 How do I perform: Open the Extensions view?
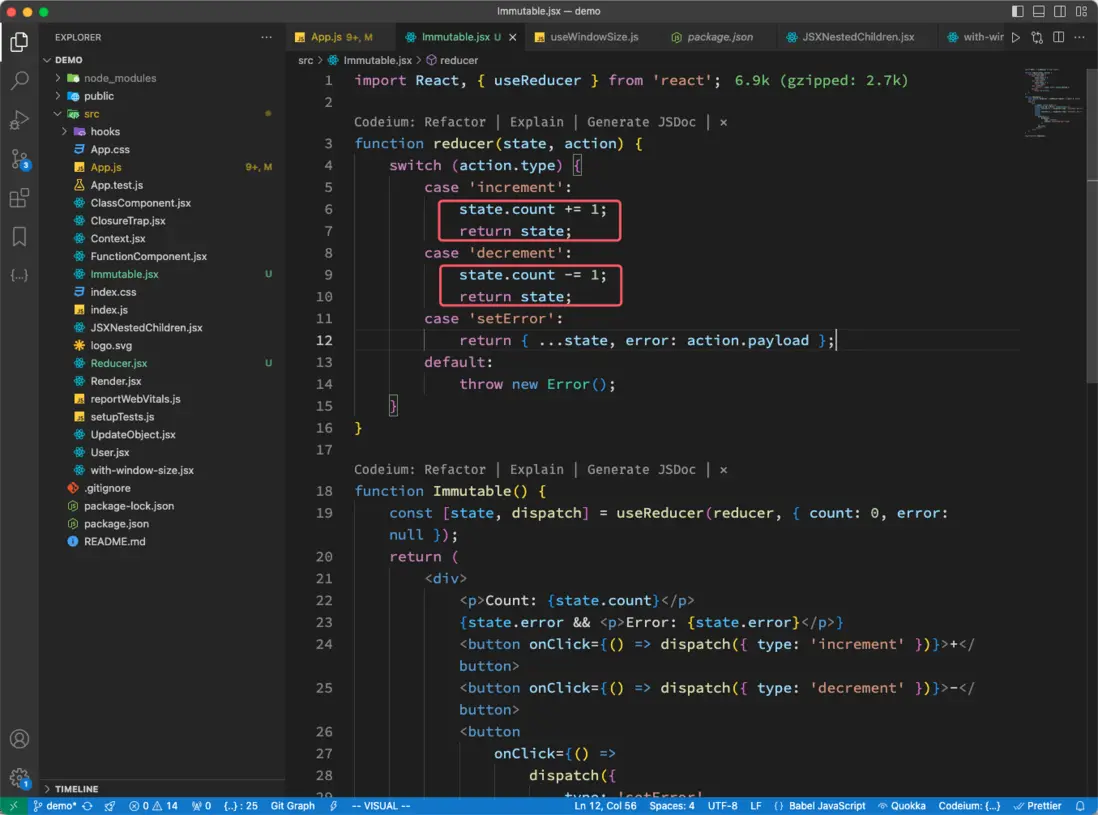(19, 198)
